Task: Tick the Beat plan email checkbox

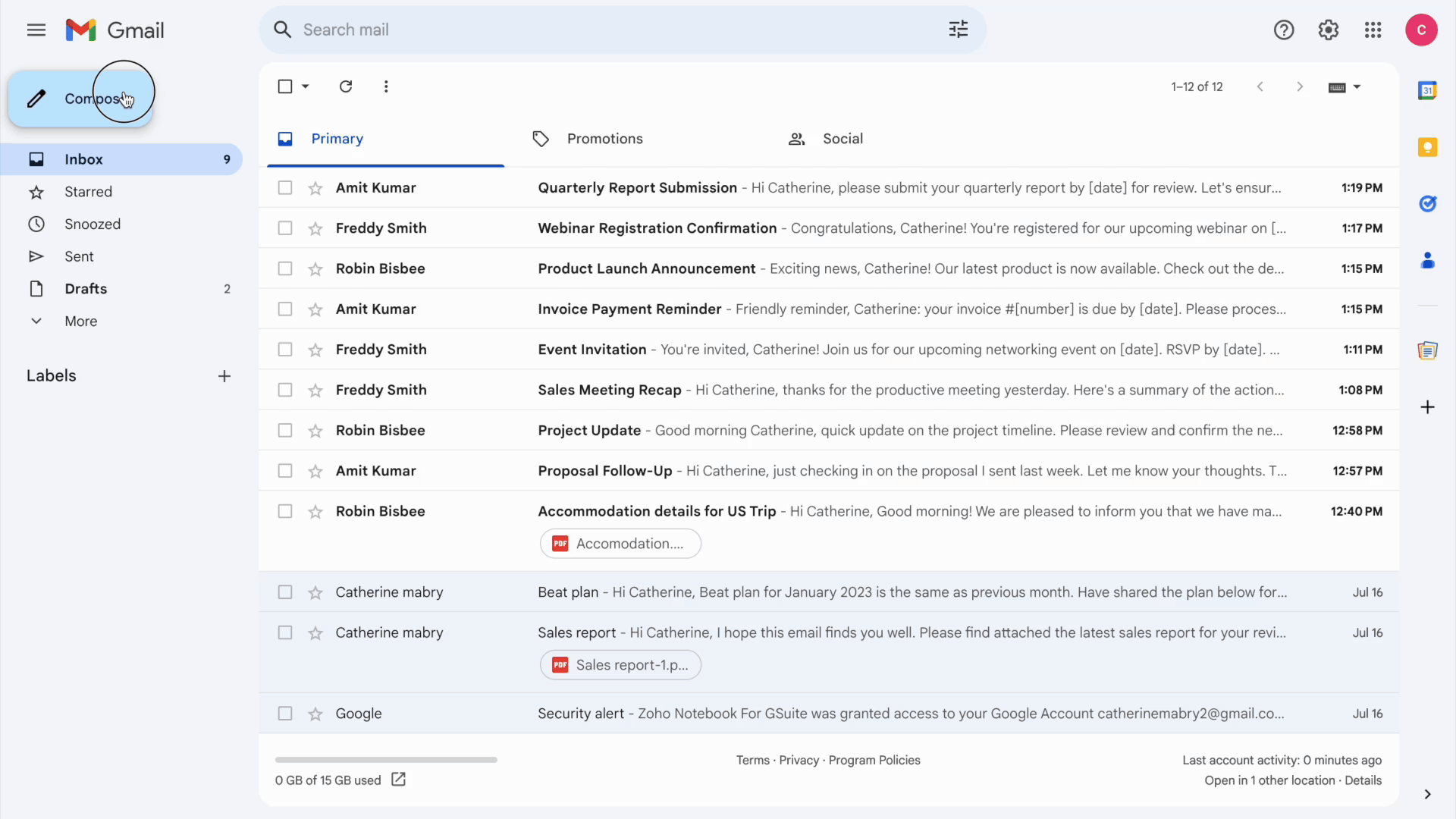Action: coord(285,592)
